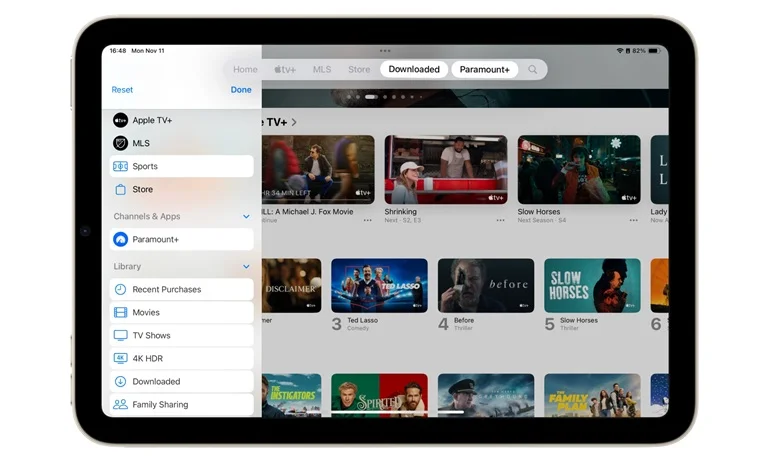Select the 'Shrinking' title text
Screen dimensions: 770x462
(400, 212)
